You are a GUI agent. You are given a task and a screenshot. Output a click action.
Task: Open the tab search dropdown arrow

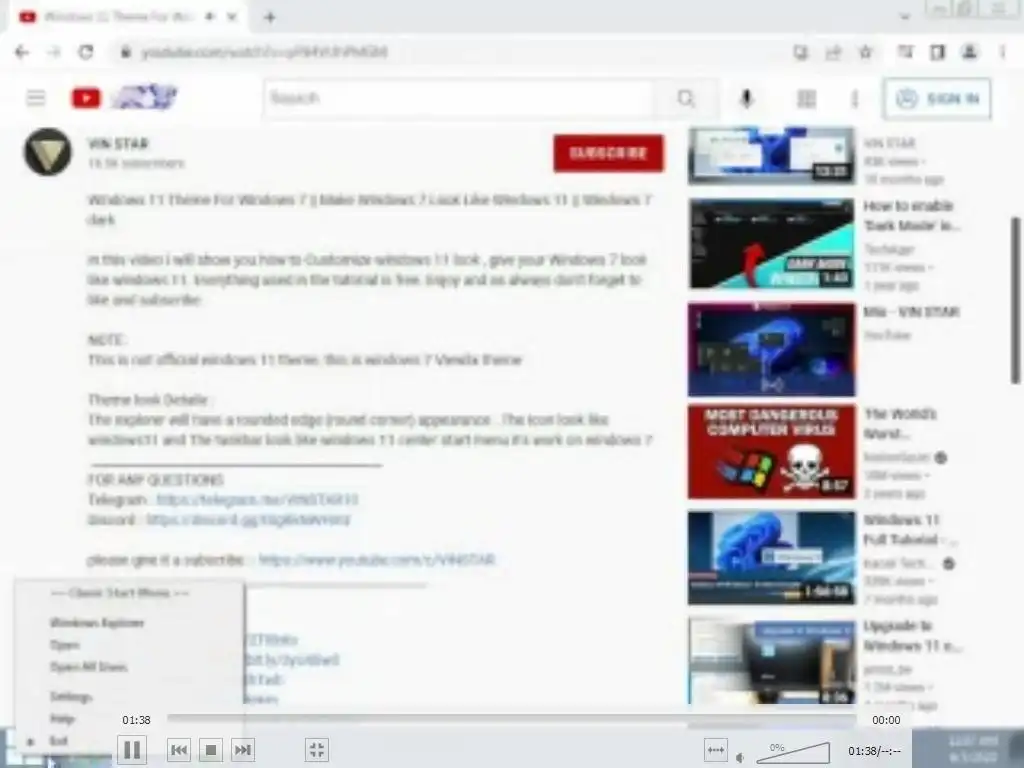(x=905, y=18)
